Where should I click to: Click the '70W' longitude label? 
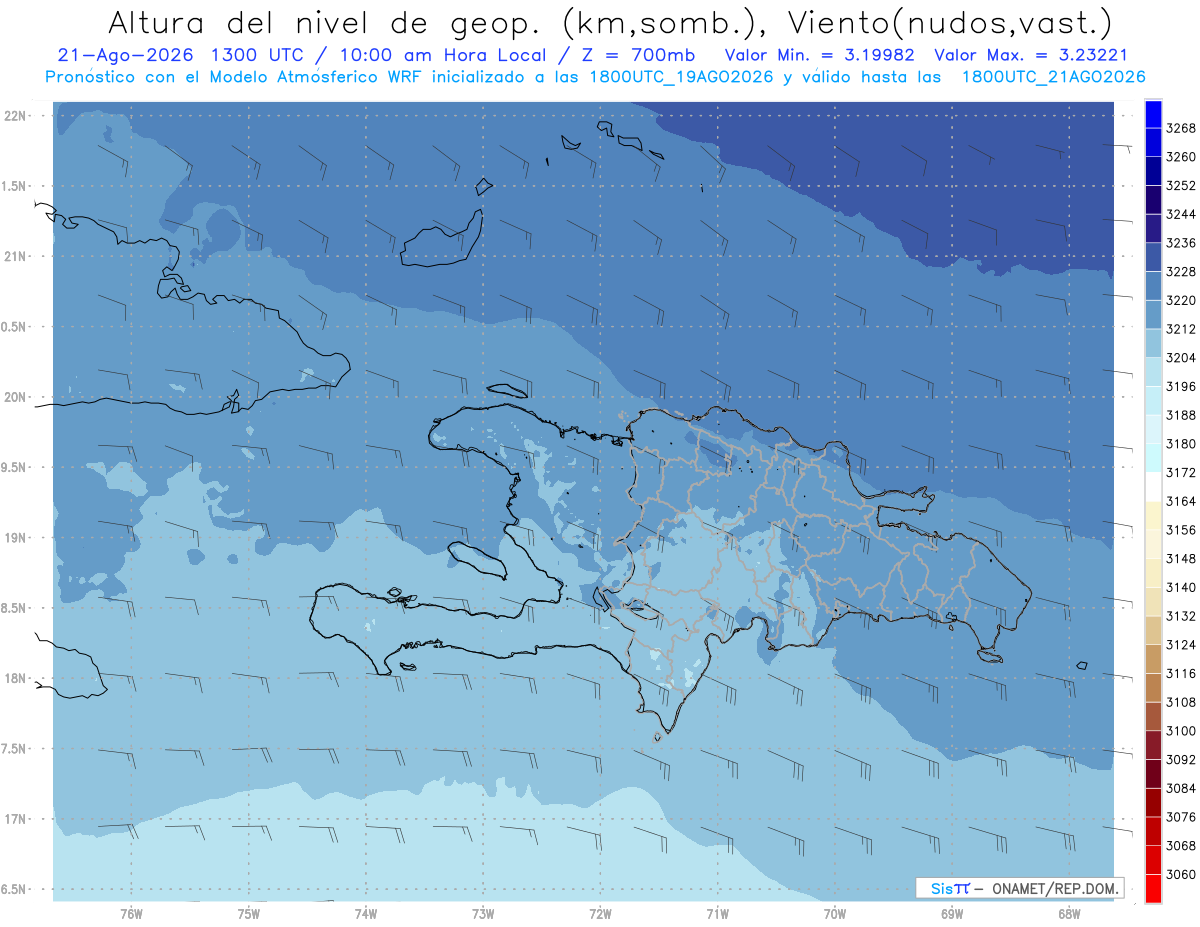[834, 913]
